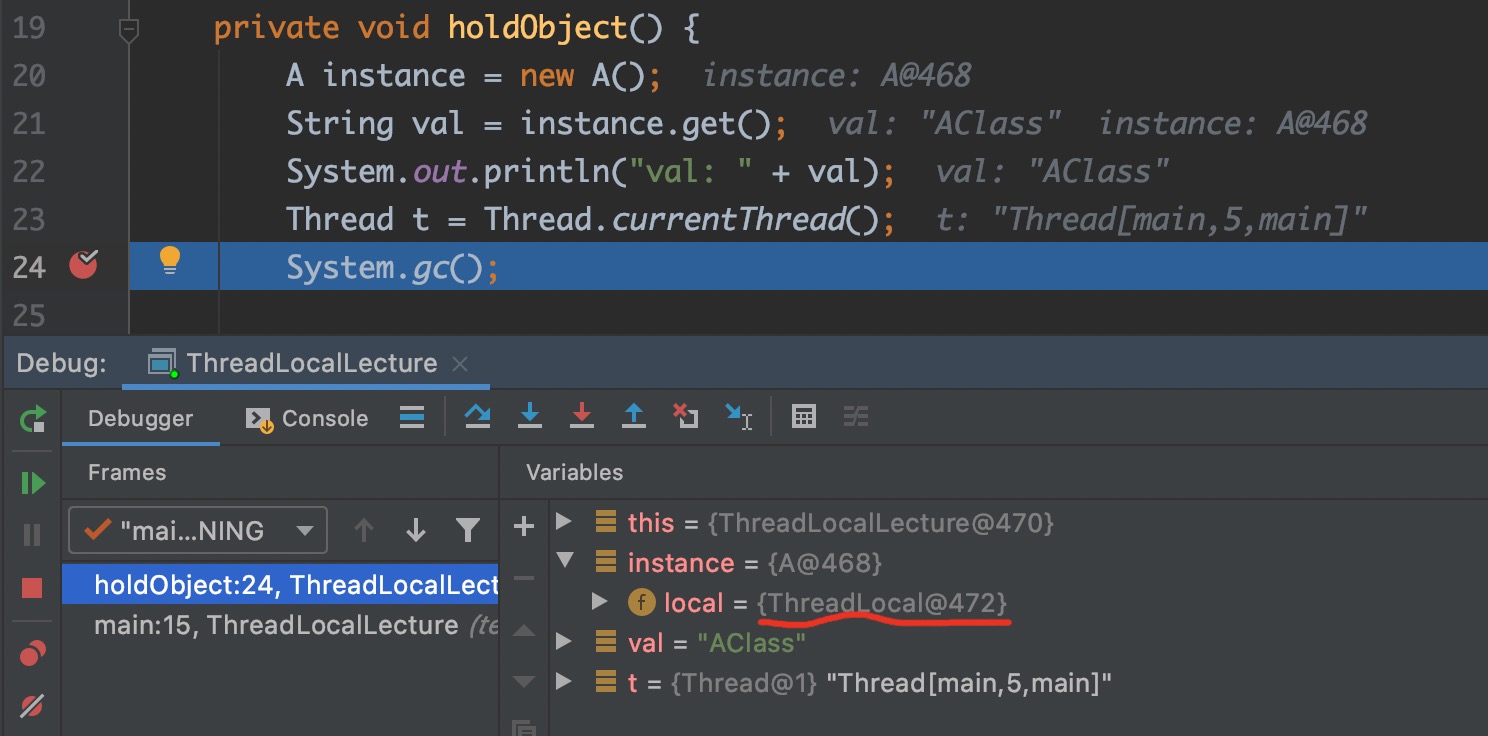This screenshot has height=736, width=1488.
Task: Click the move watch down triangle
Action: [x=524, y=683]
